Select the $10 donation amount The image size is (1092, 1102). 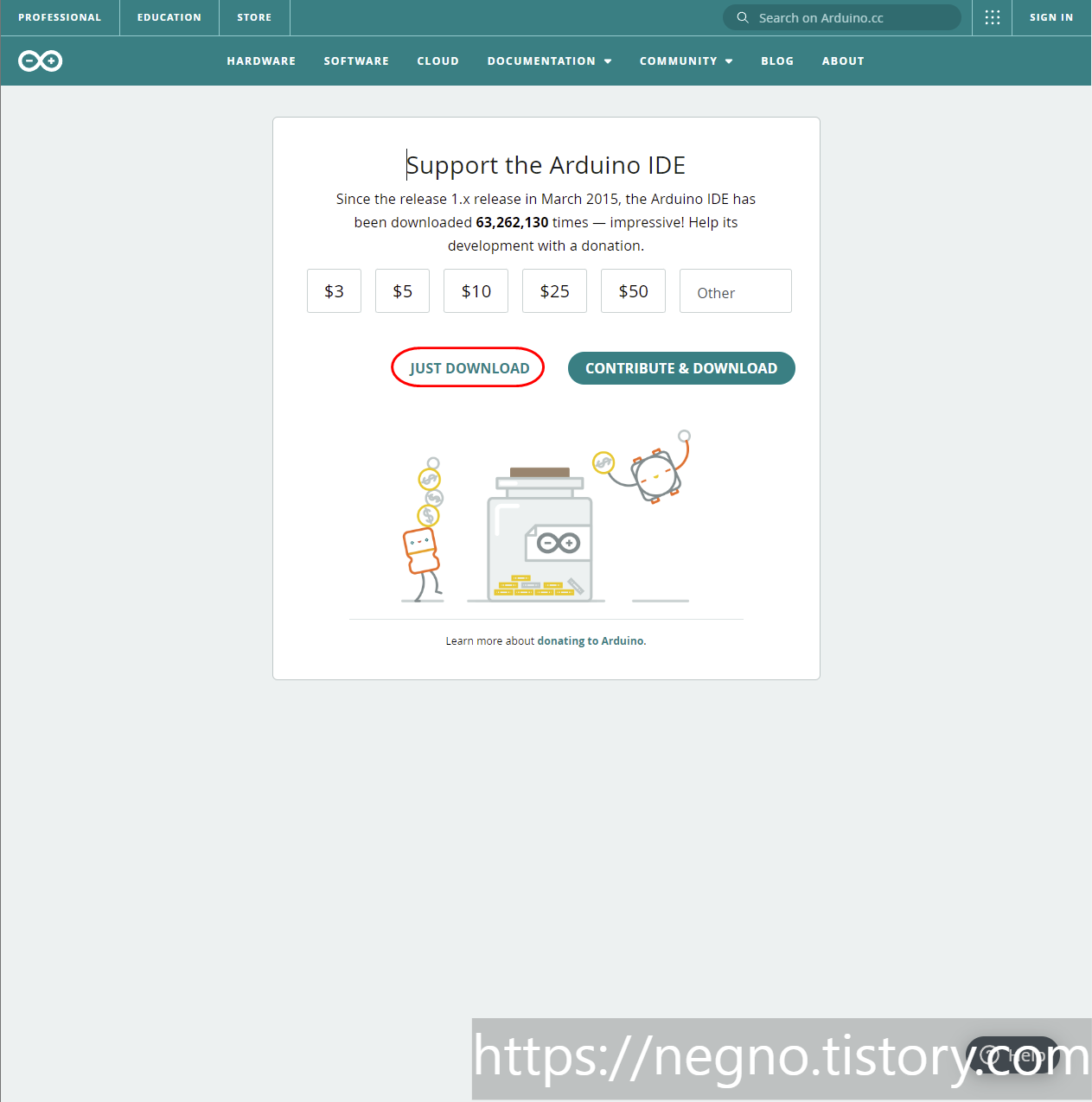(476, 291)
